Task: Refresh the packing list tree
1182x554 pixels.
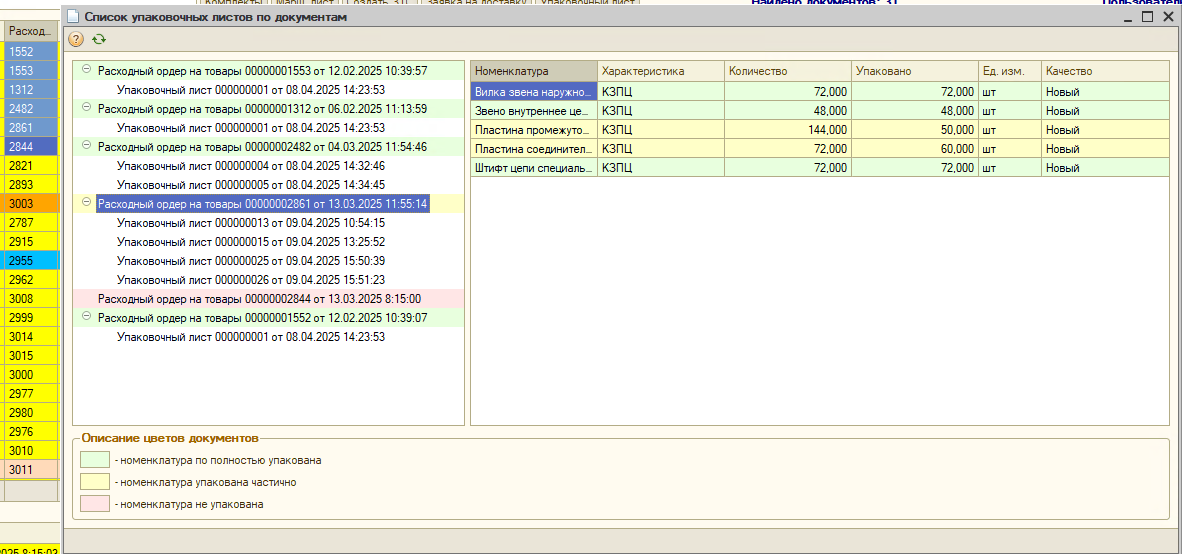Action: 99,39
